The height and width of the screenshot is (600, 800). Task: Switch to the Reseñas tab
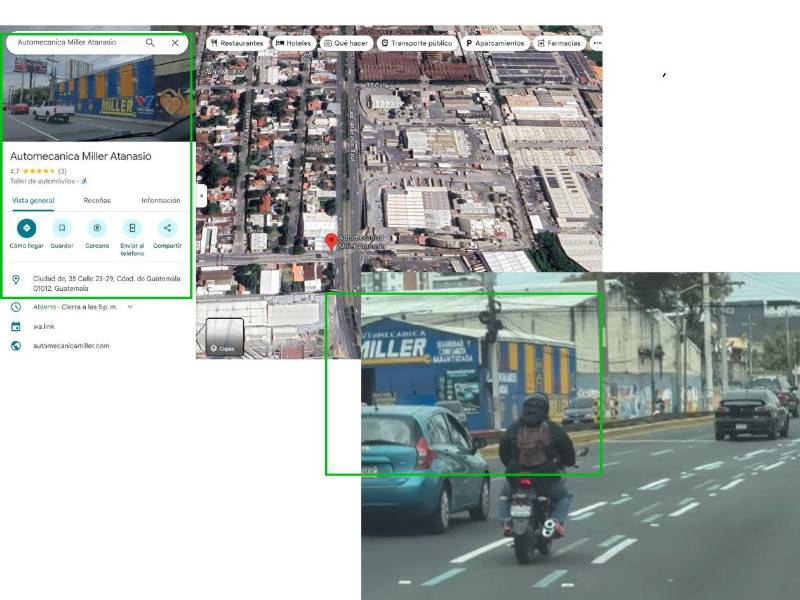click(98, 201)
